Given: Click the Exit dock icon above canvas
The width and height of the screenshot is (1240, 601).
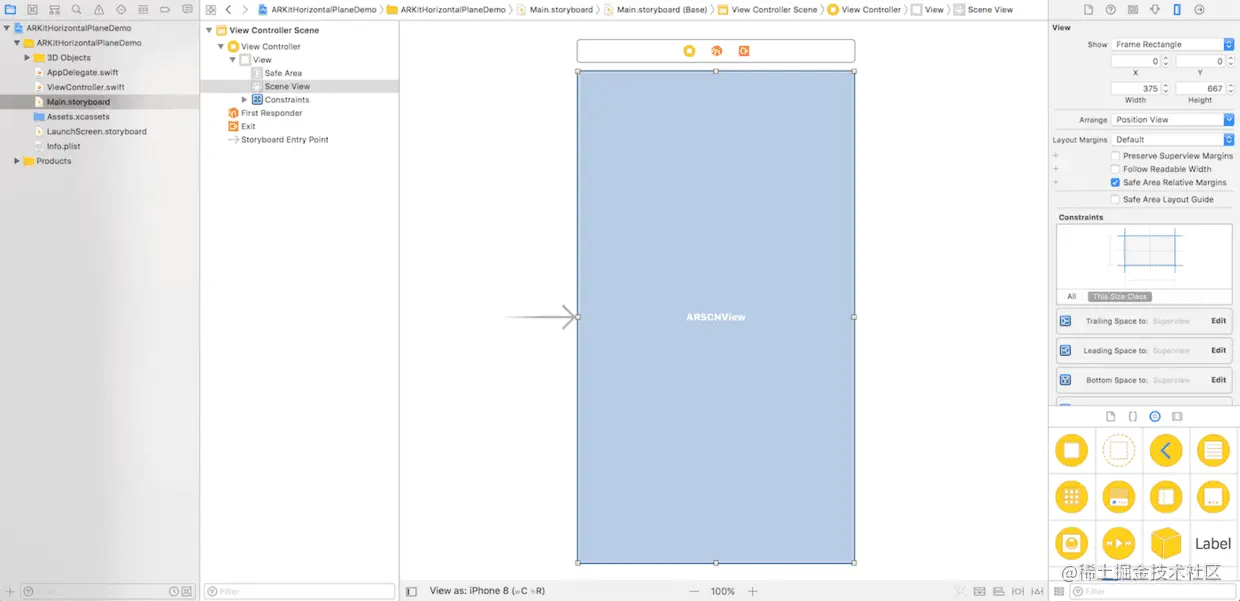Looking at the screenshot, I should 744,51.
